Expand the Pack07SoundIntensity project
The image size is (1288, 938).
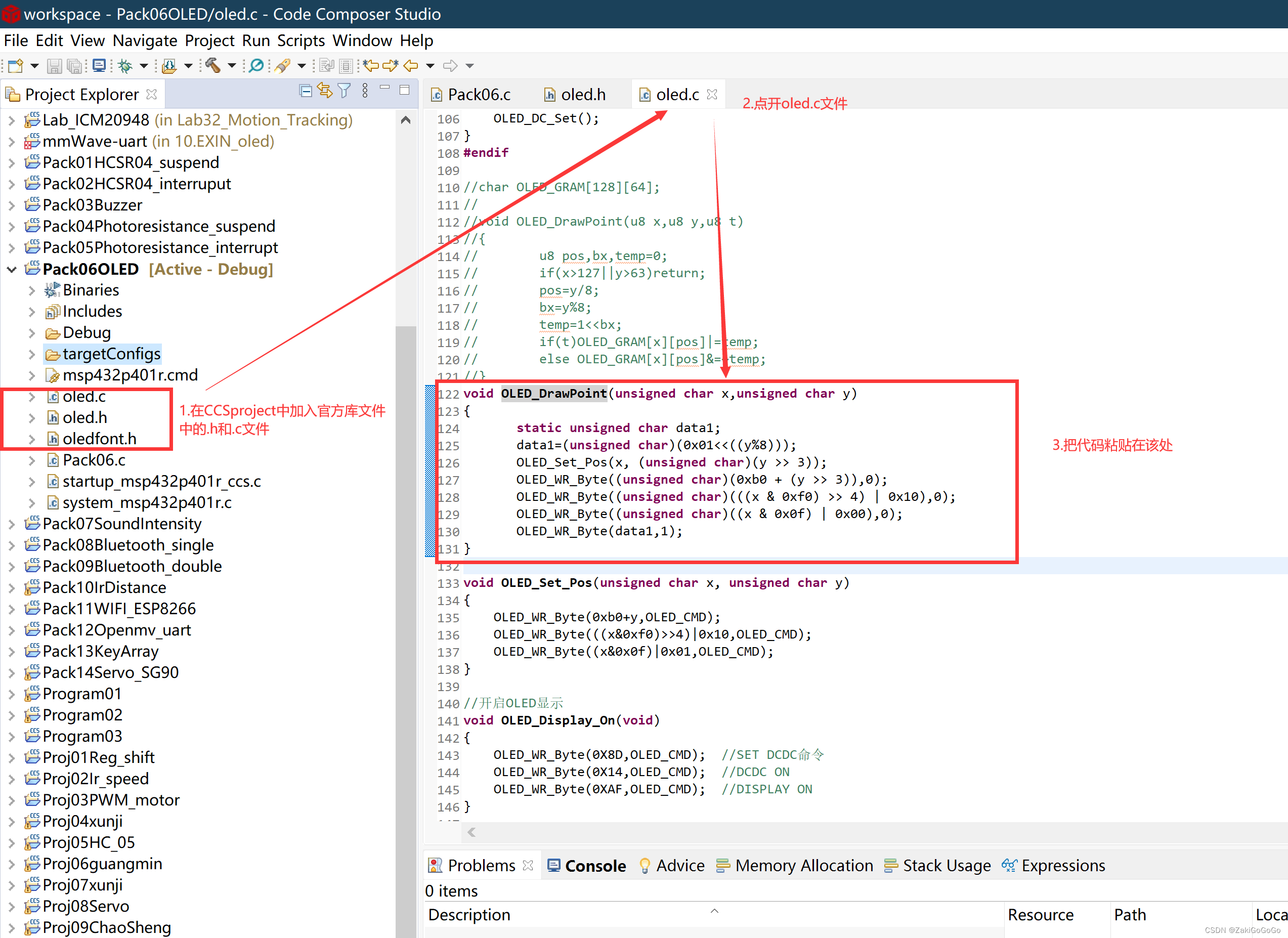coord(11,524)
